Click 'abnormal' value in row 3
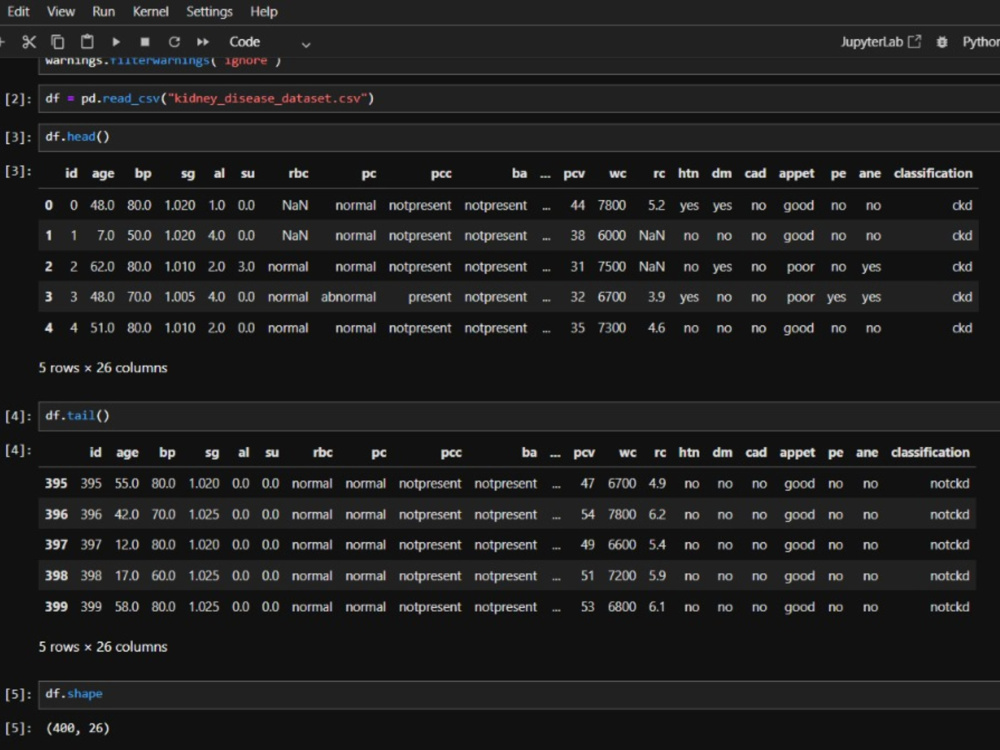This screenshot has height=750, width=1000. point(348,297)
